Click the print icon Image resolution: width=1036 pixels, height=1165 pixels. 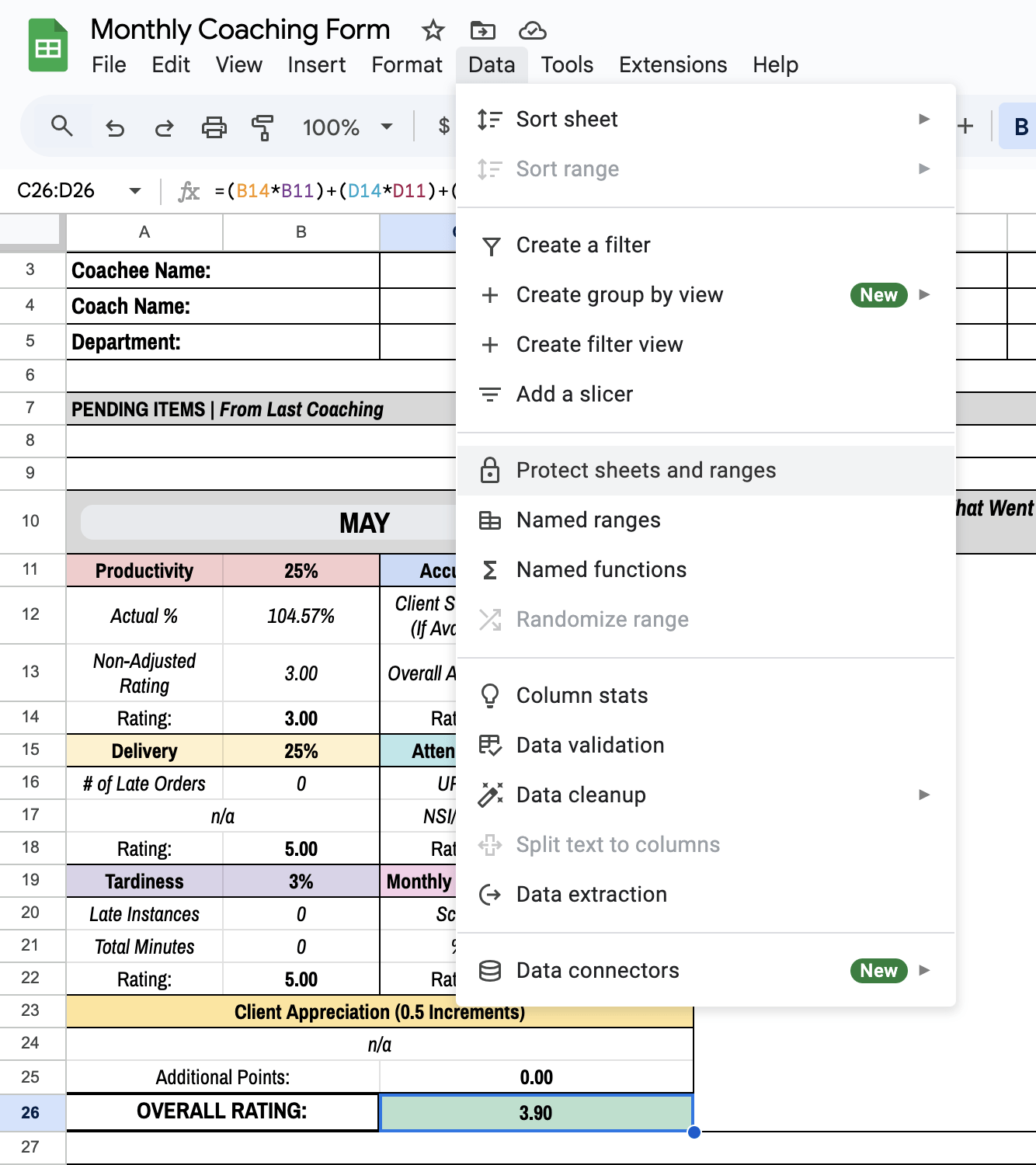click(214, 127)
